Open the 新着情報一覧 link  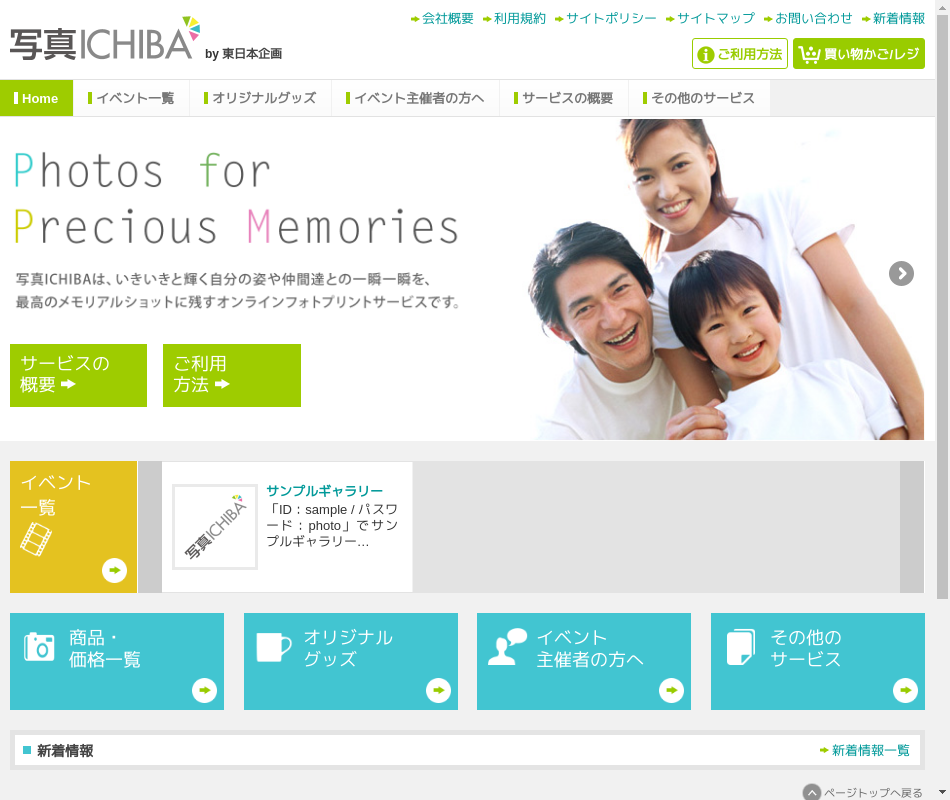pos(865,750)
